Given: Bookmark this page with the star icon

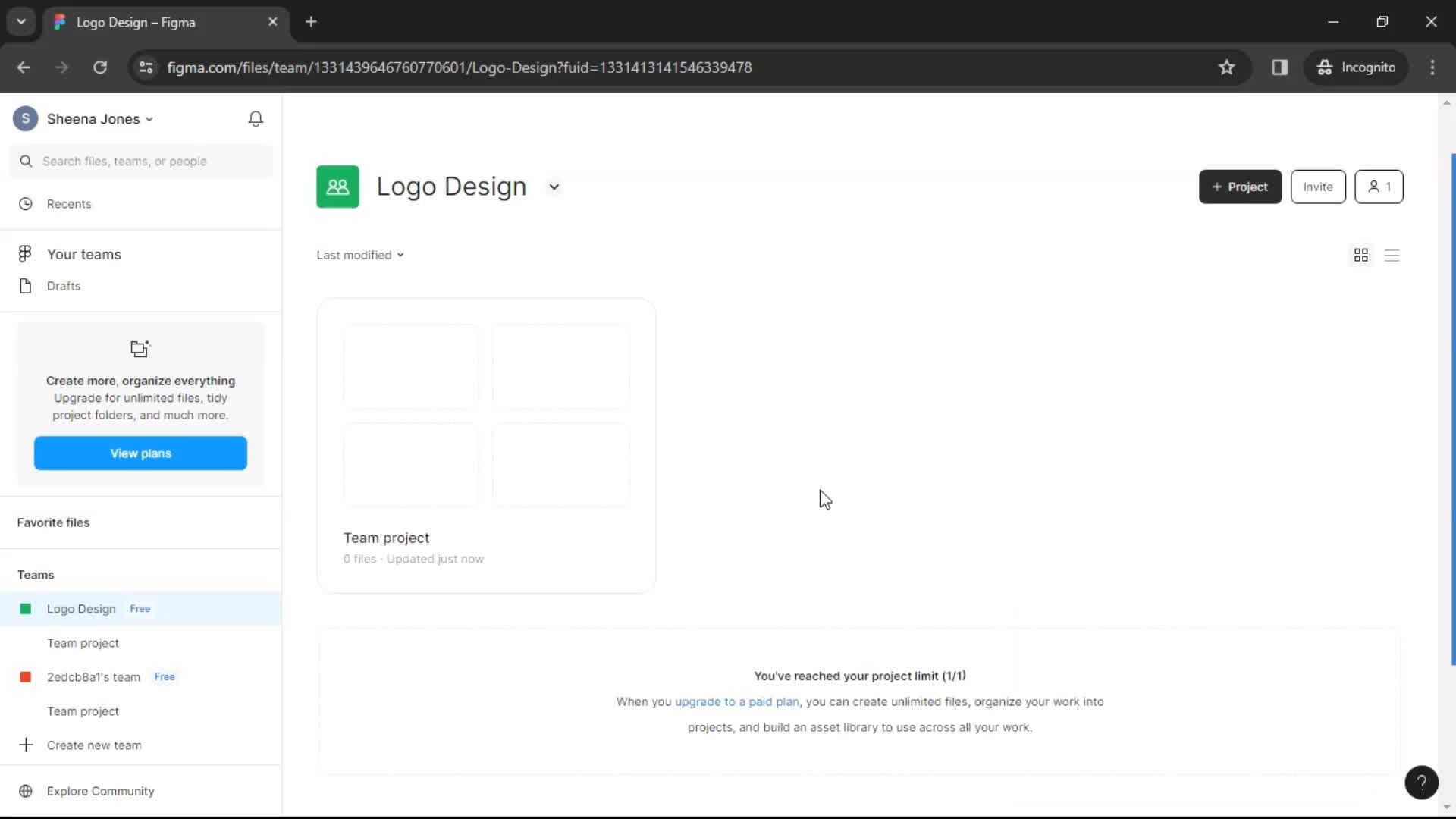Looking at the screenshot, I should [x=1226, y=67].
